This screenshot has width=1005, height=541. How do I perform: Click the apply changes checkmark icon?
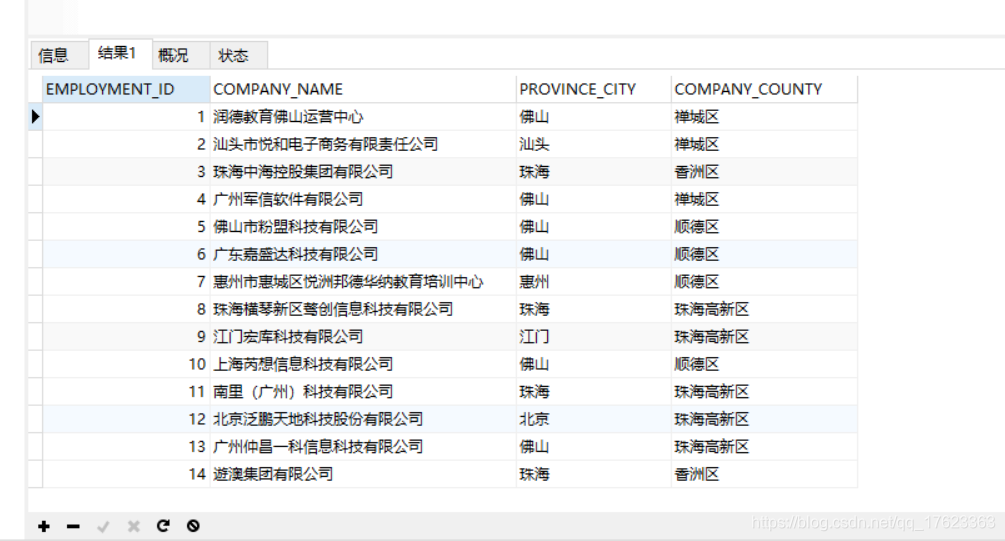[x=103, y=526]
